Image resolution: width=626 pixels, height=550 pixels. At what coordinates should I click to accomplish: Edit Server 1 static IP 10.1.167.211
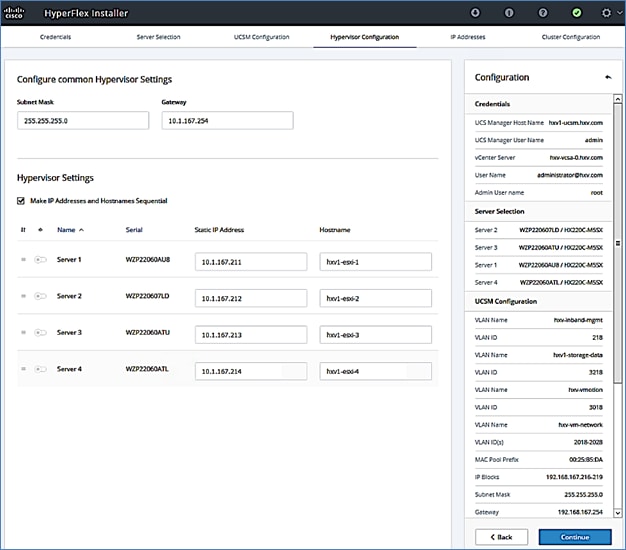click(x=251, y=262)
